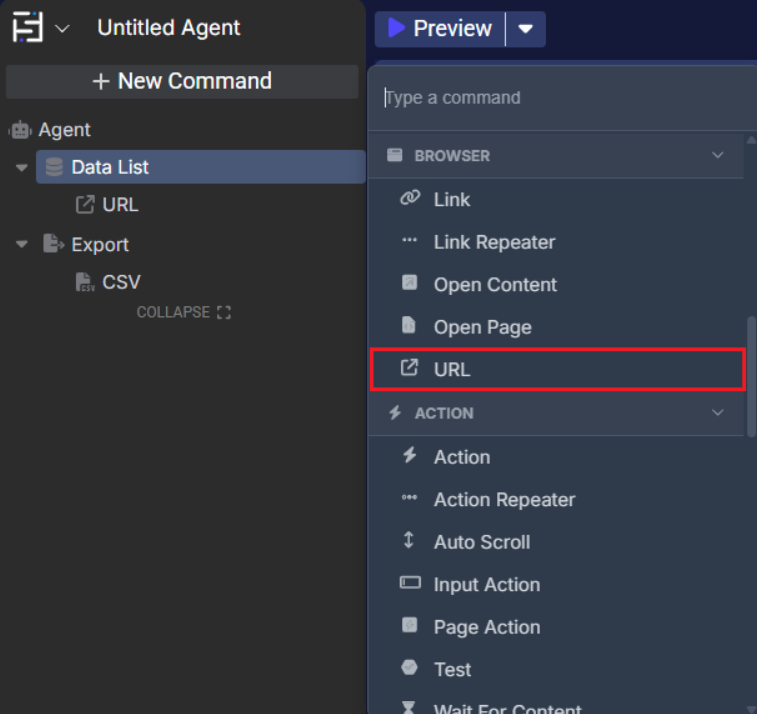Select the Auto Scroll command icon
This screenshot has height=714, width=757.
(x=408, y=540)
